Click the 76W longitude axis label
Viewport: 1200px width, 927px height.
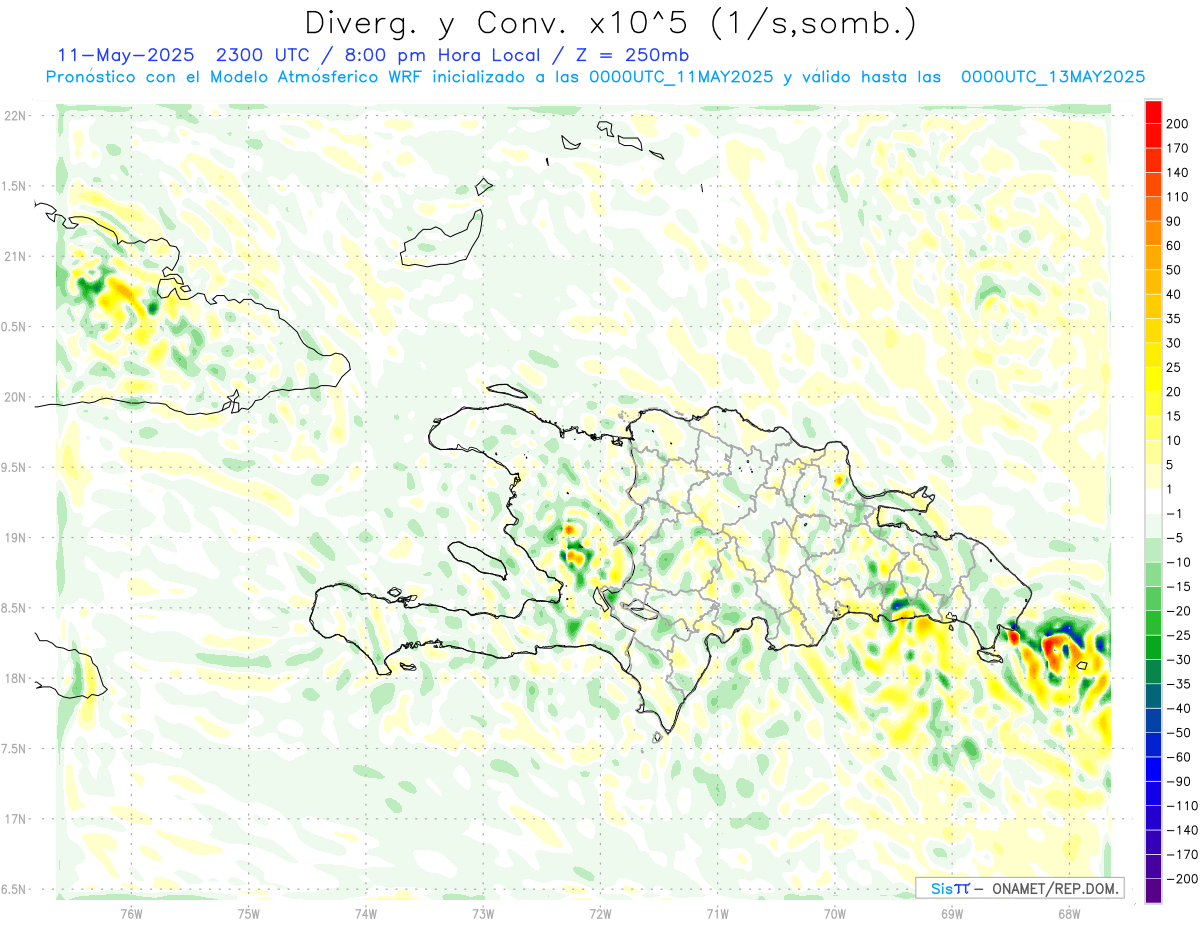(x=131, y=912)
